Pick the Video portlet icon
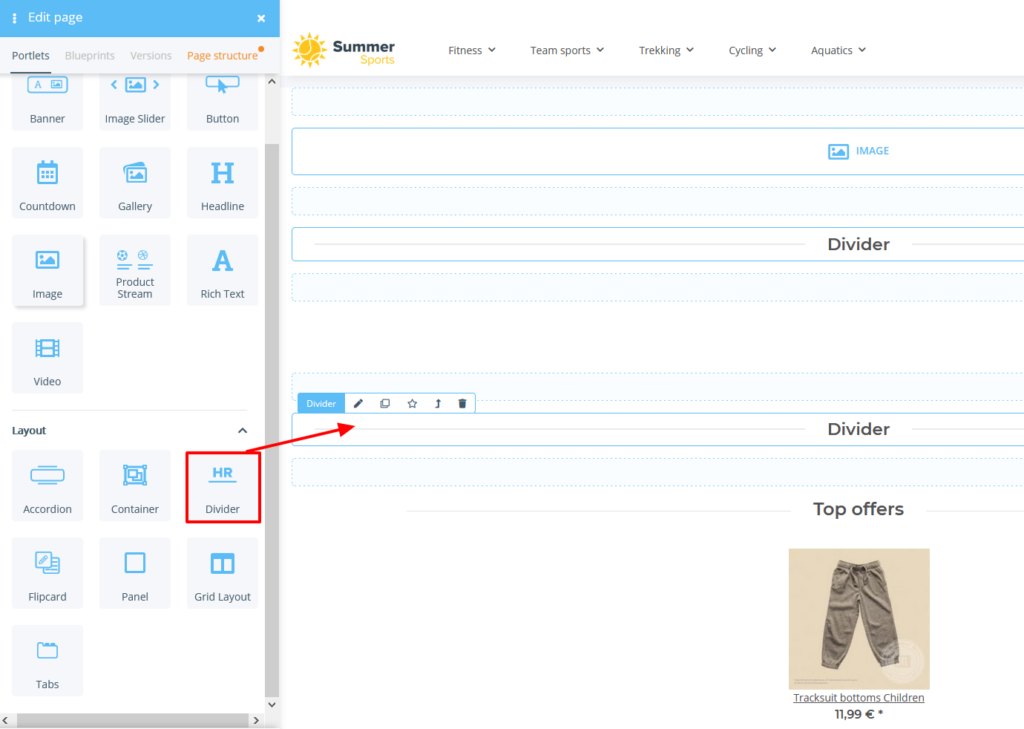 click(47, 358)
